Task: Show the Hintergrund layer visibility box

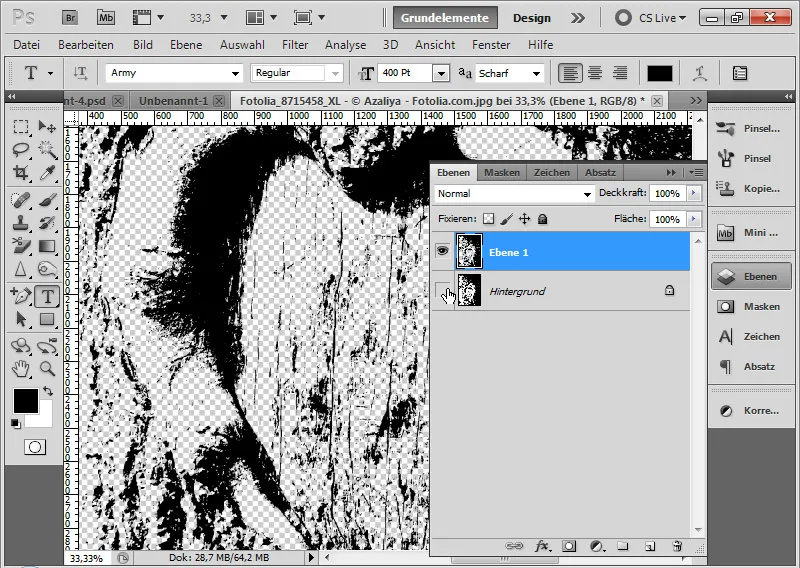Action: coord(442,291)
